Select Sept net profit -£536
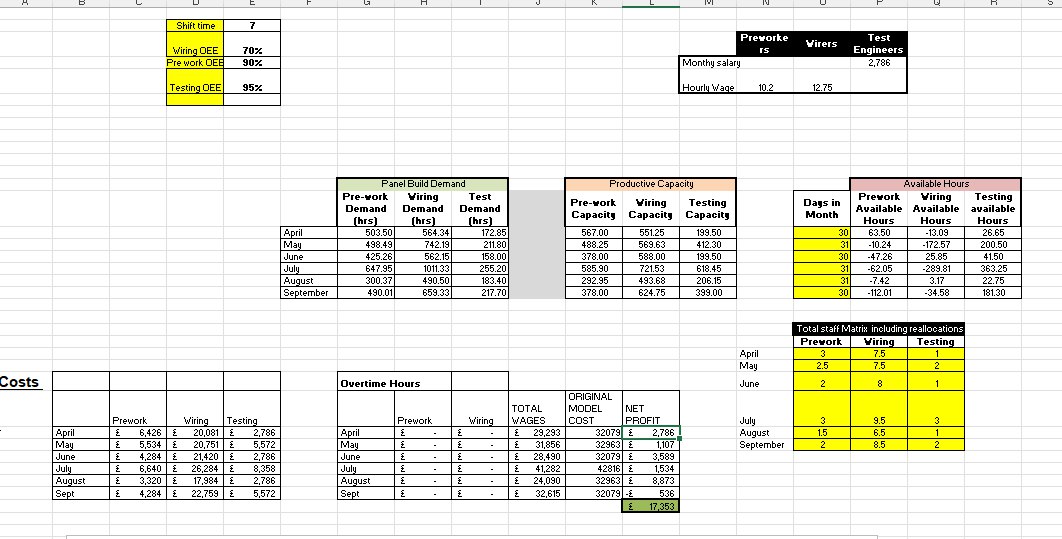Viewport: 1062px width, 539px height. [x=650, y=494]
